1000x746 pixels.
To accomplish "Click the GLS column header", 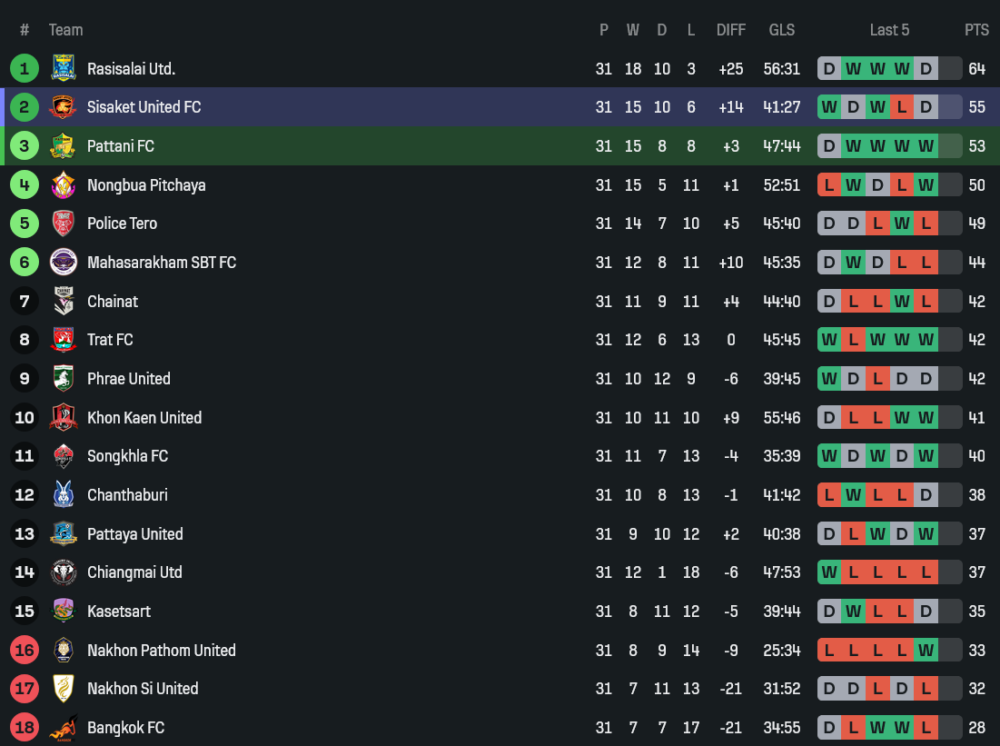I will pyautogui.click(x=782, y=30).
